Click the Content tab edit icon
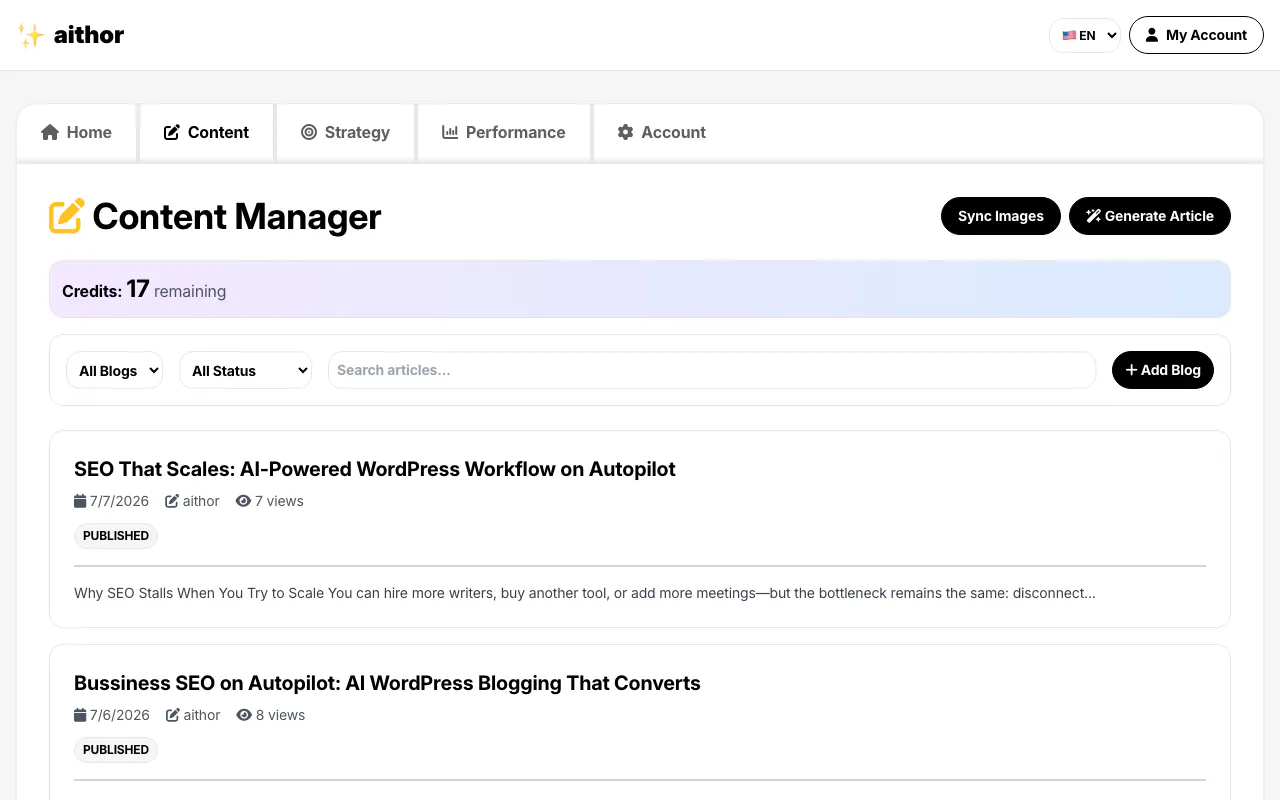Screen dimensions: 1280x800 (172, 132)
